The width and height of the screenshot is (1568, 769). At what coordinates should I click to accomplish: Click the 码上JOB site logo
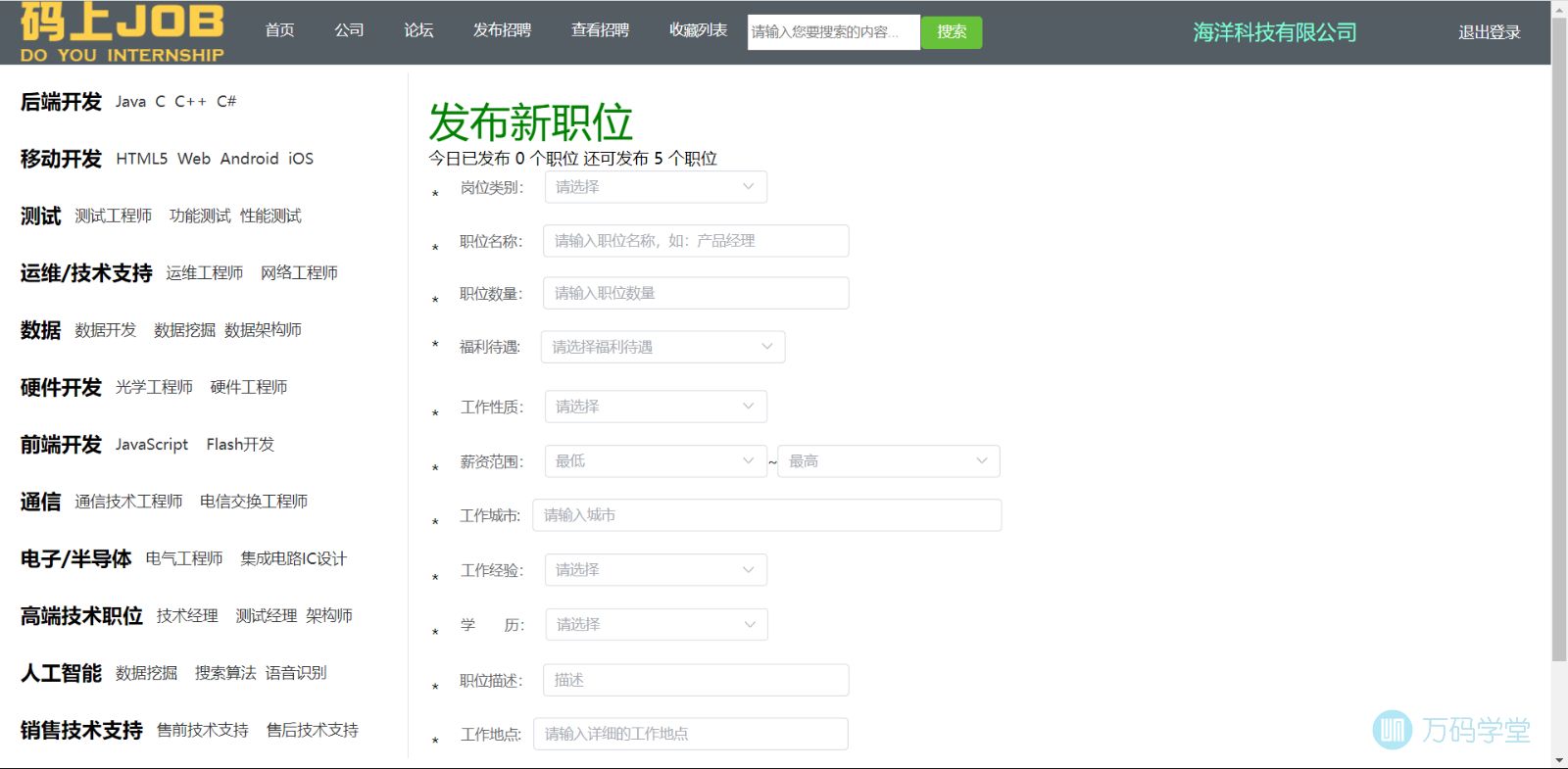[122, 32]
